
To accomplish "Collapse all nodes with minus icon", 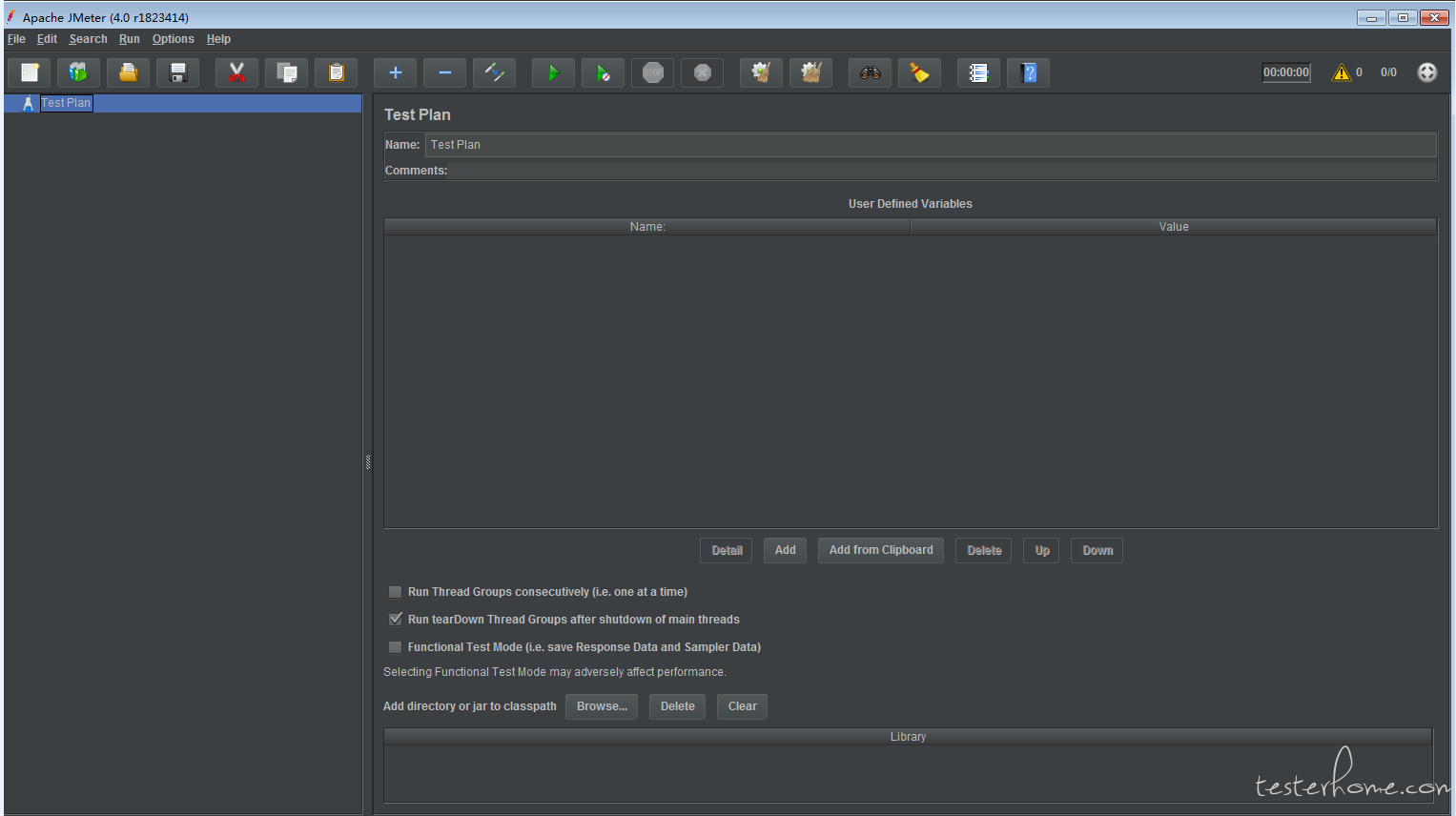I will coord(444,72).
